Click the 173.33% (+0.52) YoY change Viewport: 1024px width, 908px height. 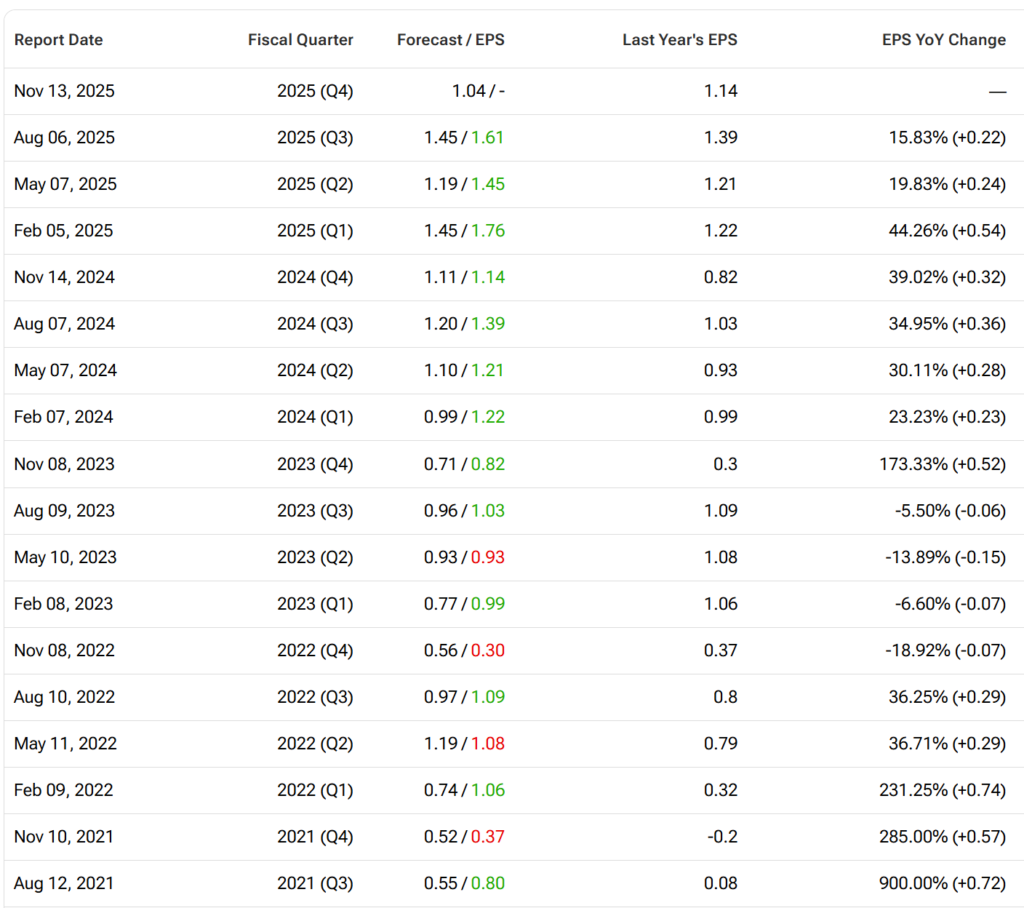940,464
